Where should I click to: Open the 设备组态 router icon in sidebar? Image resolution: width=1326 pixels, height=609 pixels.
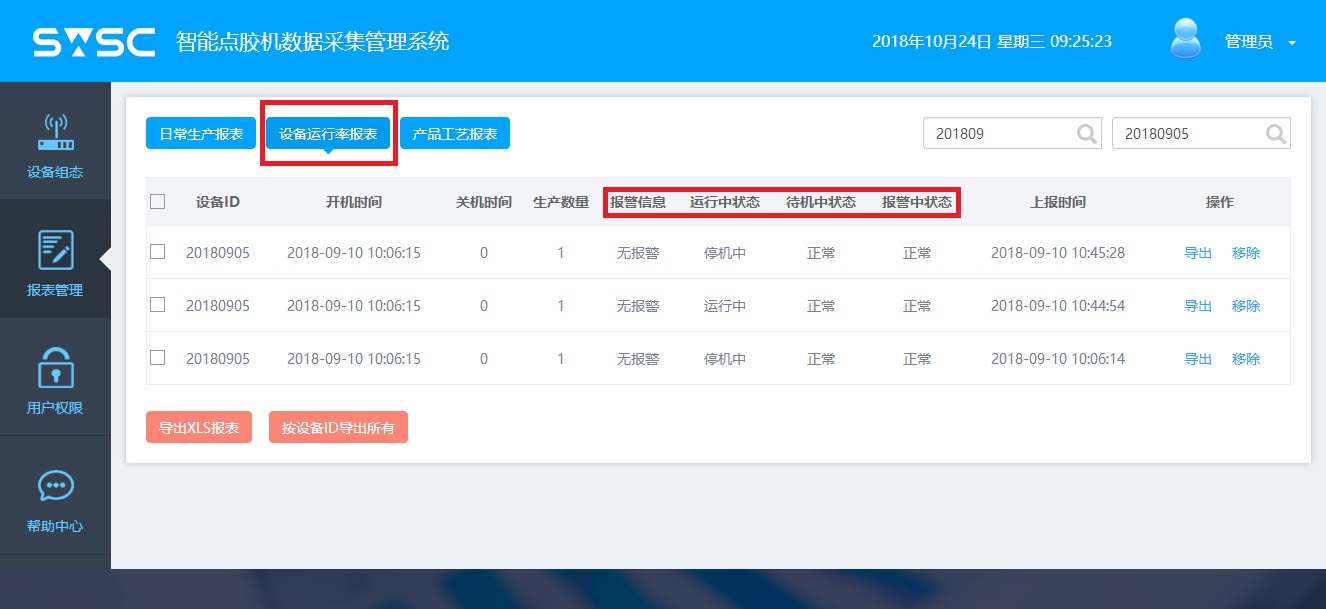[x=55, y=133]
